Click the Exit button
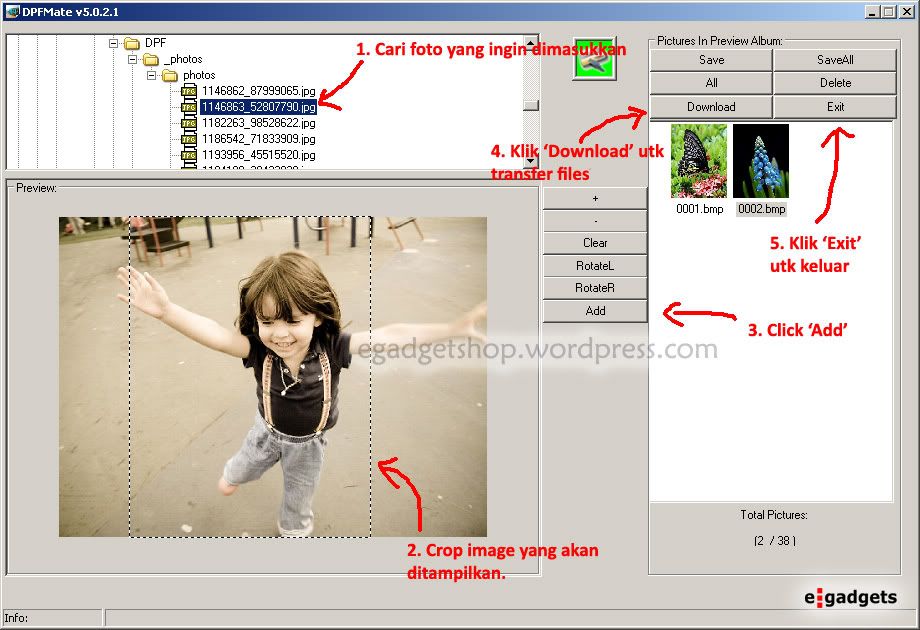The height and width of the screenshot is (630, 920). pyautogui.click(x=835, y=107)
